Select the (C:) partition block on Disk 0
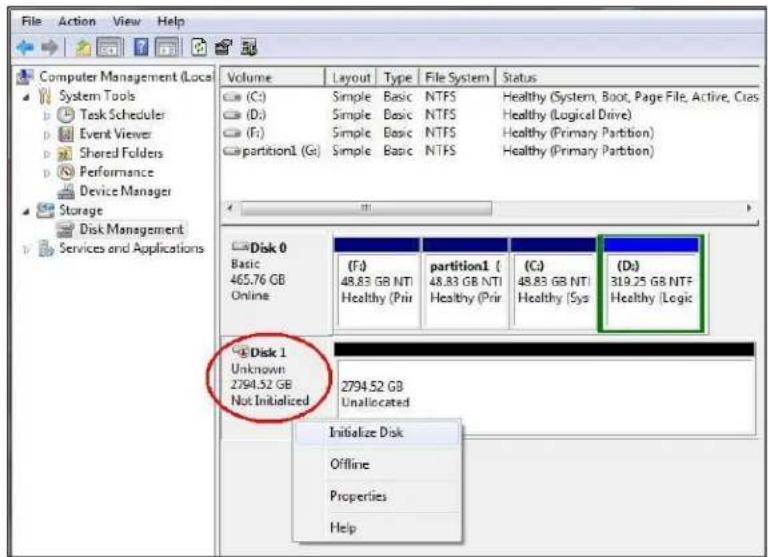This screenshot has width=768, height=557. [x=553, y=283]
